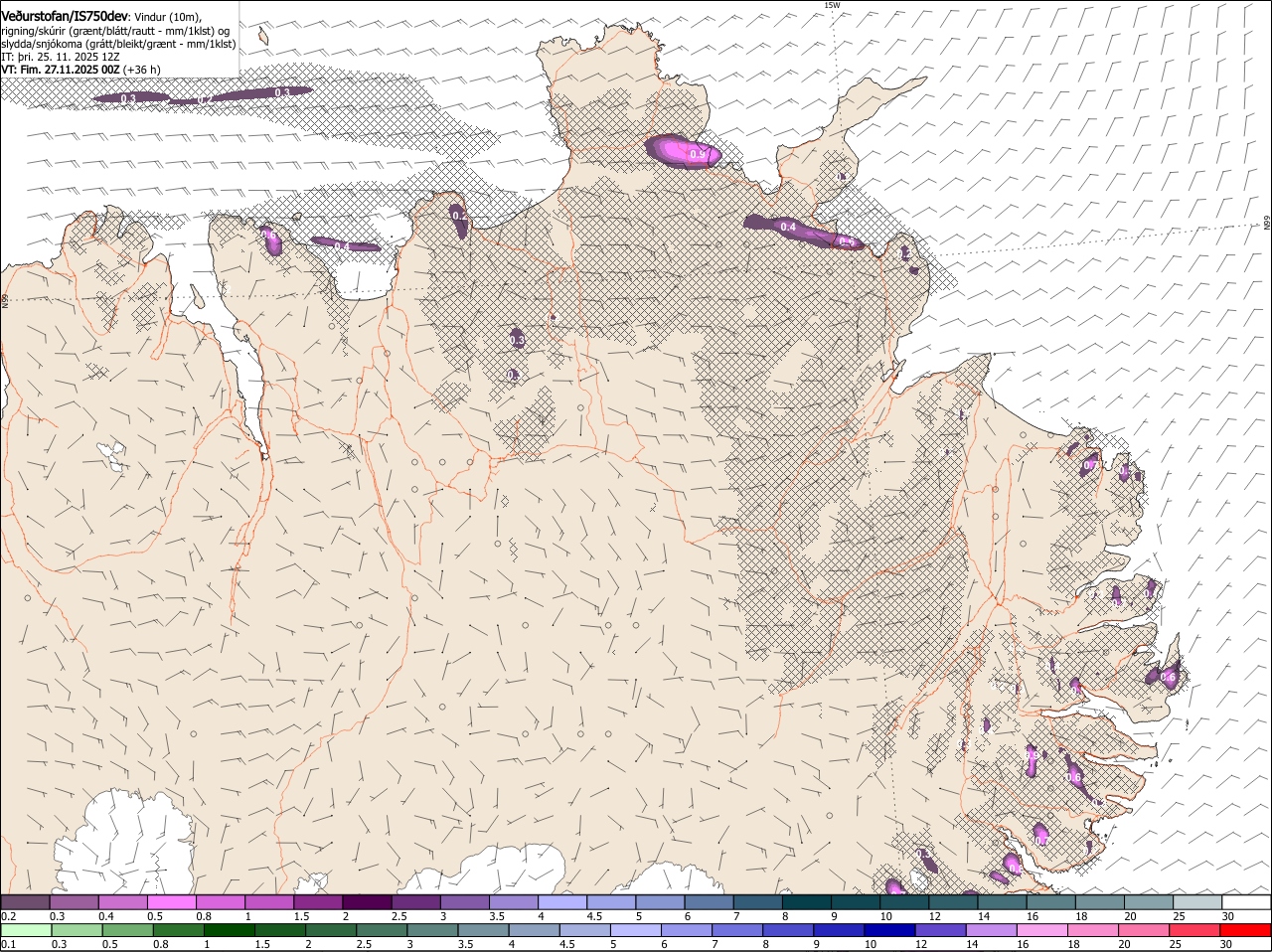Click the violet 12–14 rain legend swatch

point(940,931)
